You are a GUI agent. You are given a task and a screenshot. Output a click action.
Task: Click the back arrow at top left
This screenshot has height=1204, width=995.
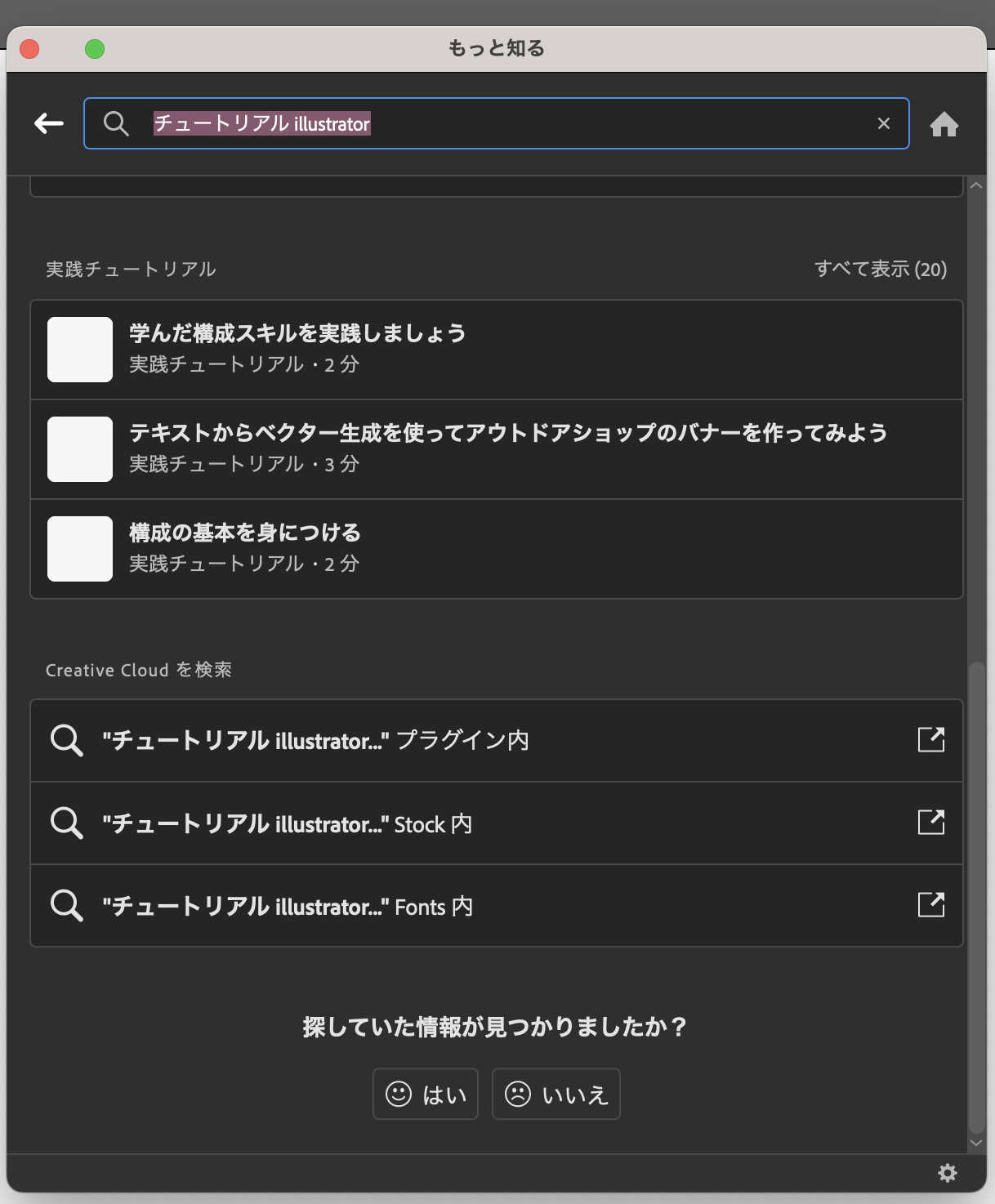pos(47,123)
